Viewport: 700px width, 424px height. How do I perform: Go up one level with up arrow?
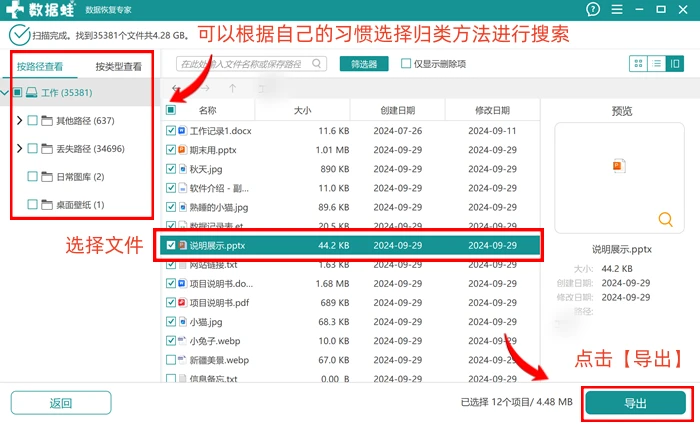[232, 88]
